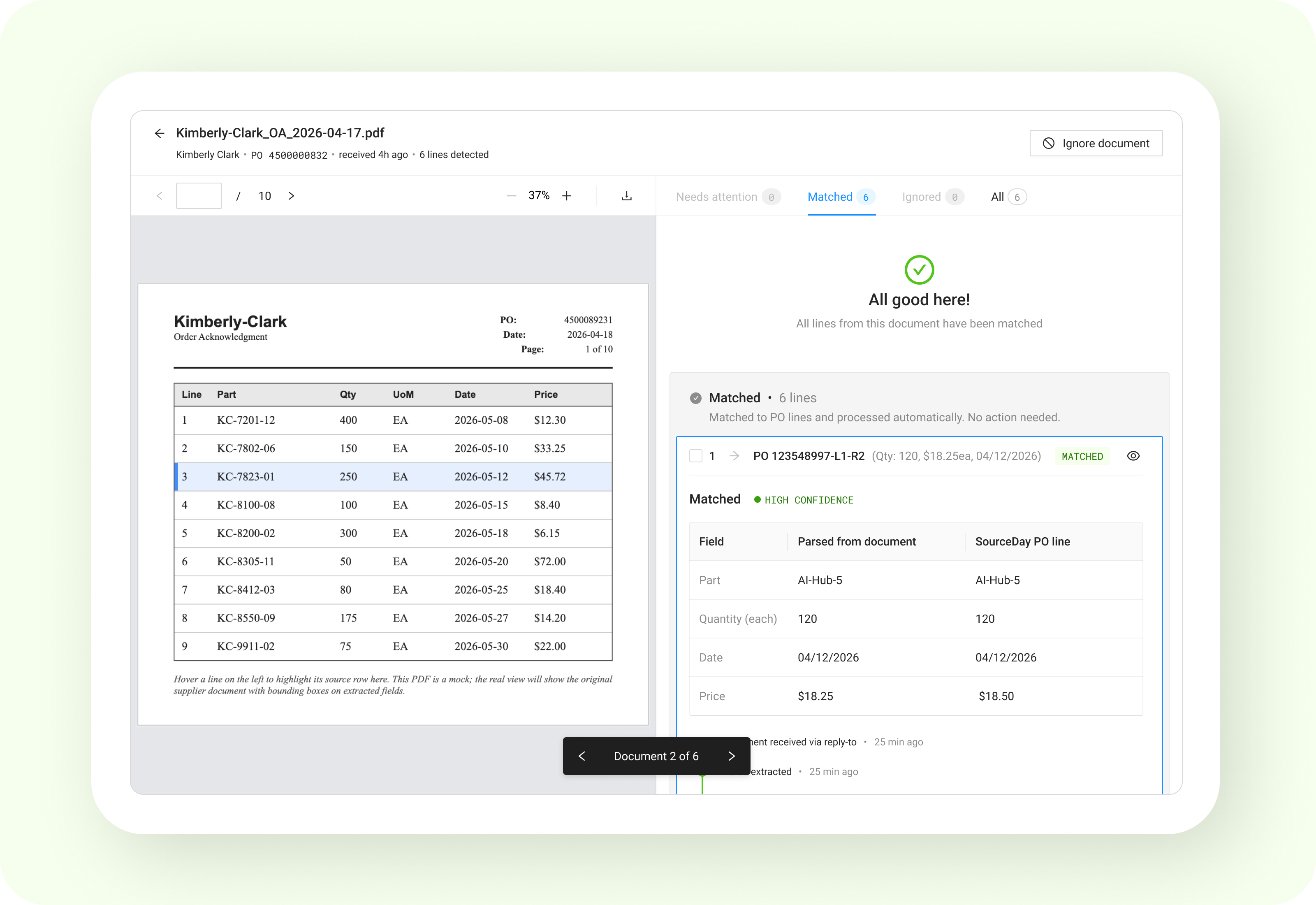Click the arrow next to line 1
Image resolution: width=1316 pixels, height=905 pixels.
point(734,456)
